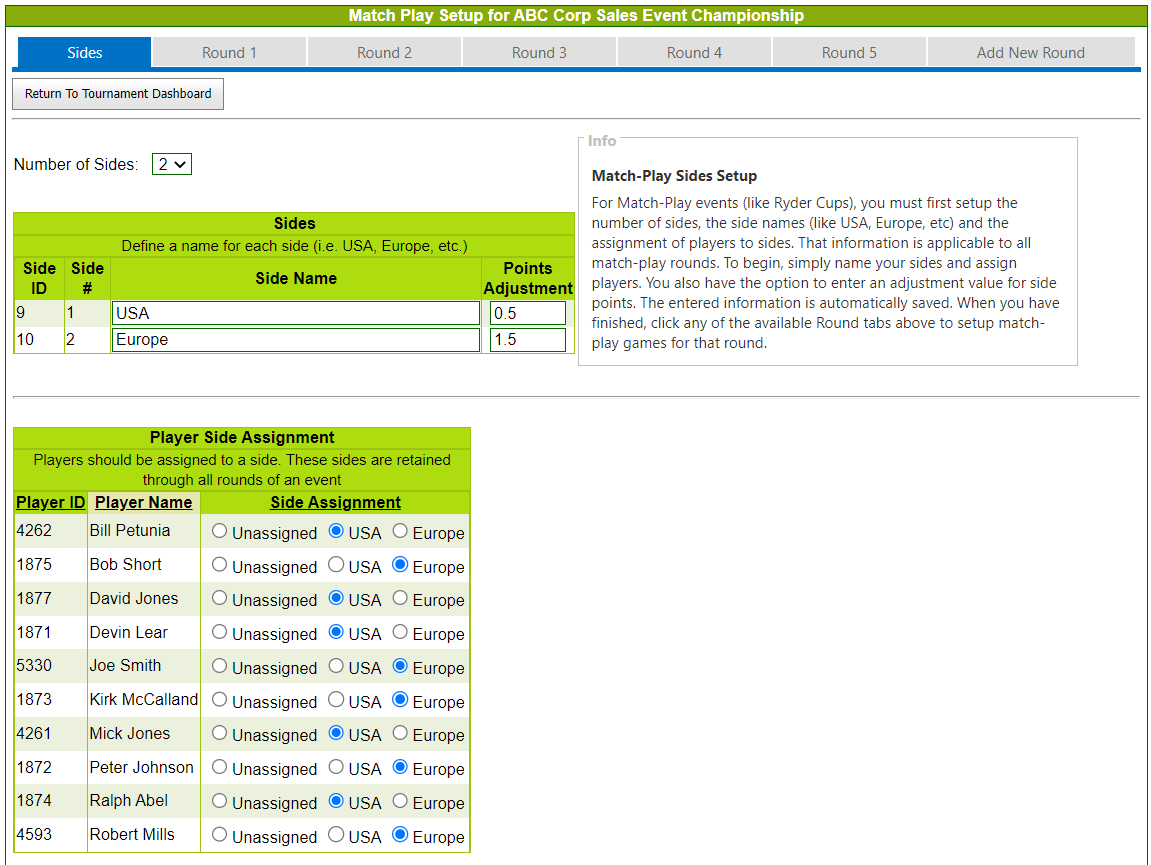Image resolution: width=1151 pixels, height=865 pixels.
Task: Sort by Player Name column header
Action: point(143,503)
